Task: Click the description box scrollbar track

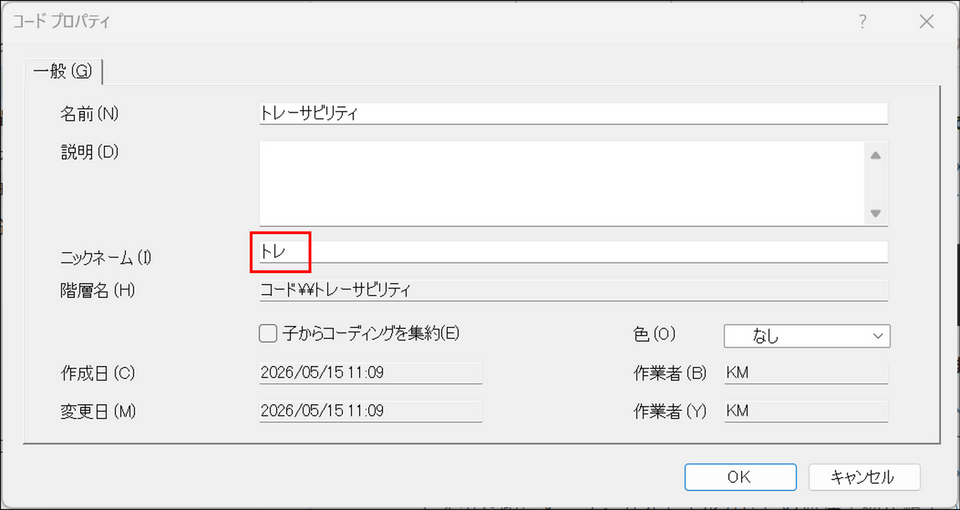Action: click(876, 184)
